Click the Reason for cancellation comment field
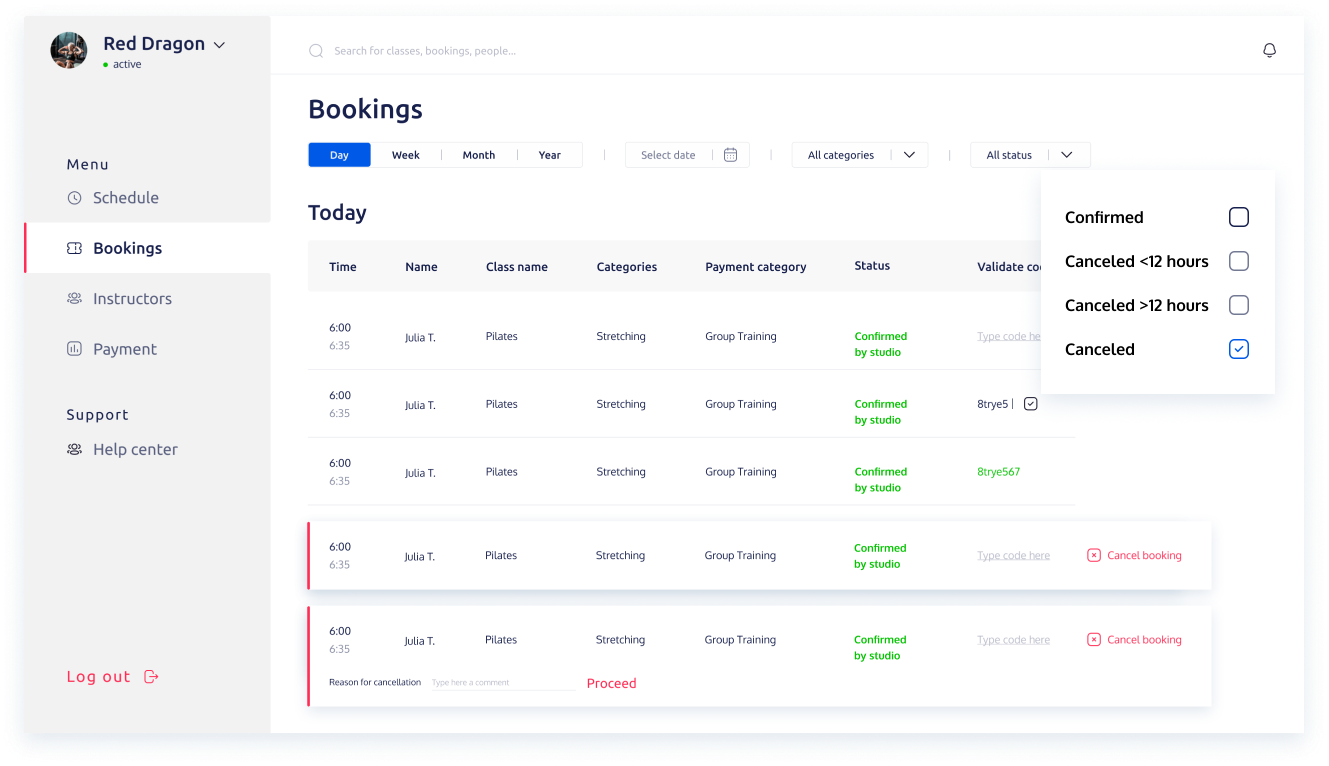 tap(503, 683)
